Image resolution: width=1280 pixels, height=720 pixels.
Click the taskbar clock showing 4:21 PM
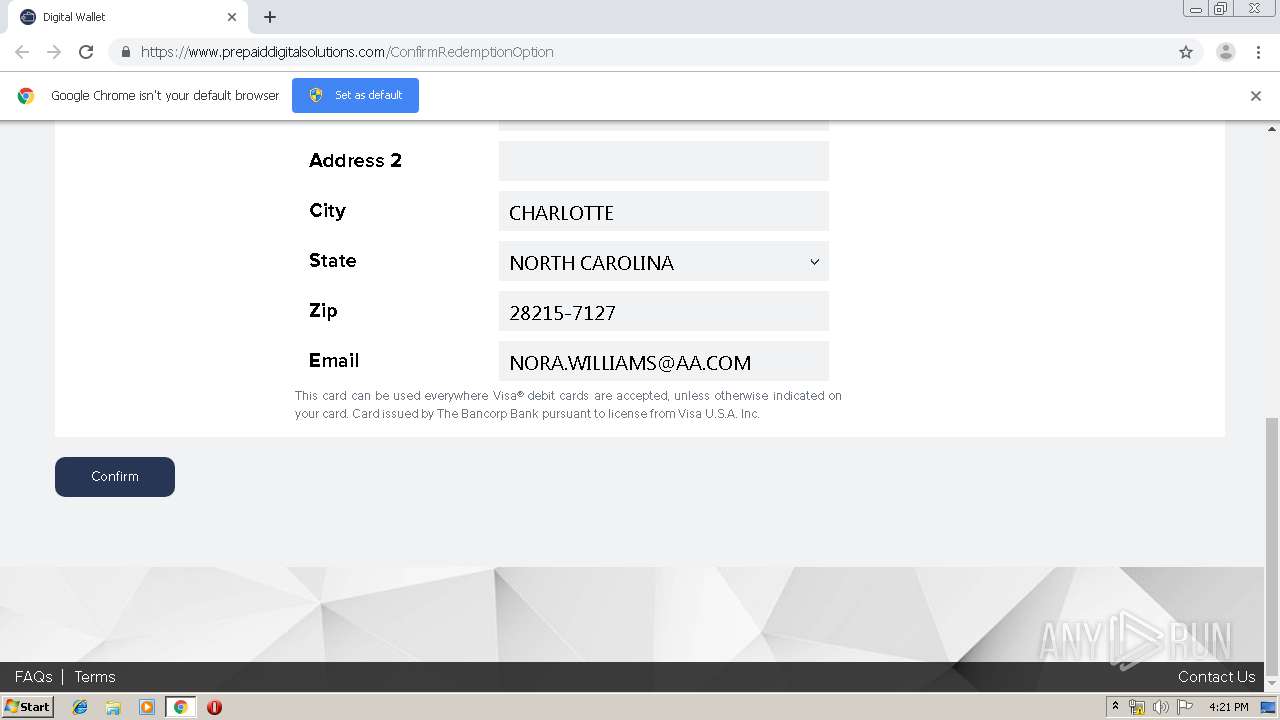tap(1229, 707)
